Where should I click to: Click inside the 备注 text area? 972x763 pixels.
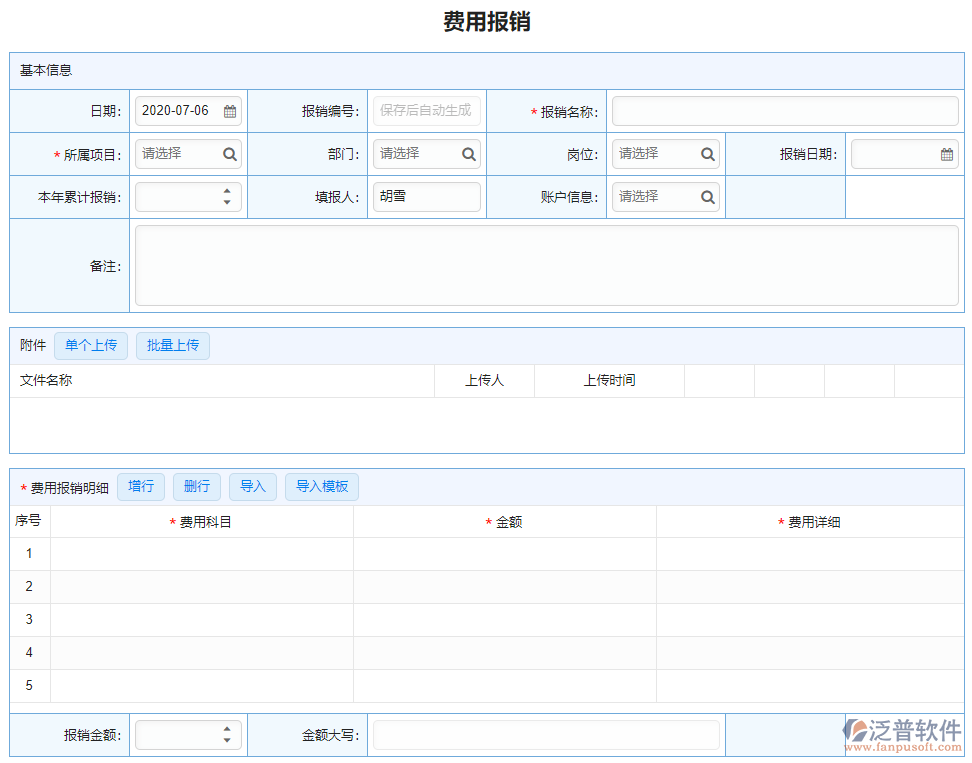tap(546, 266)
